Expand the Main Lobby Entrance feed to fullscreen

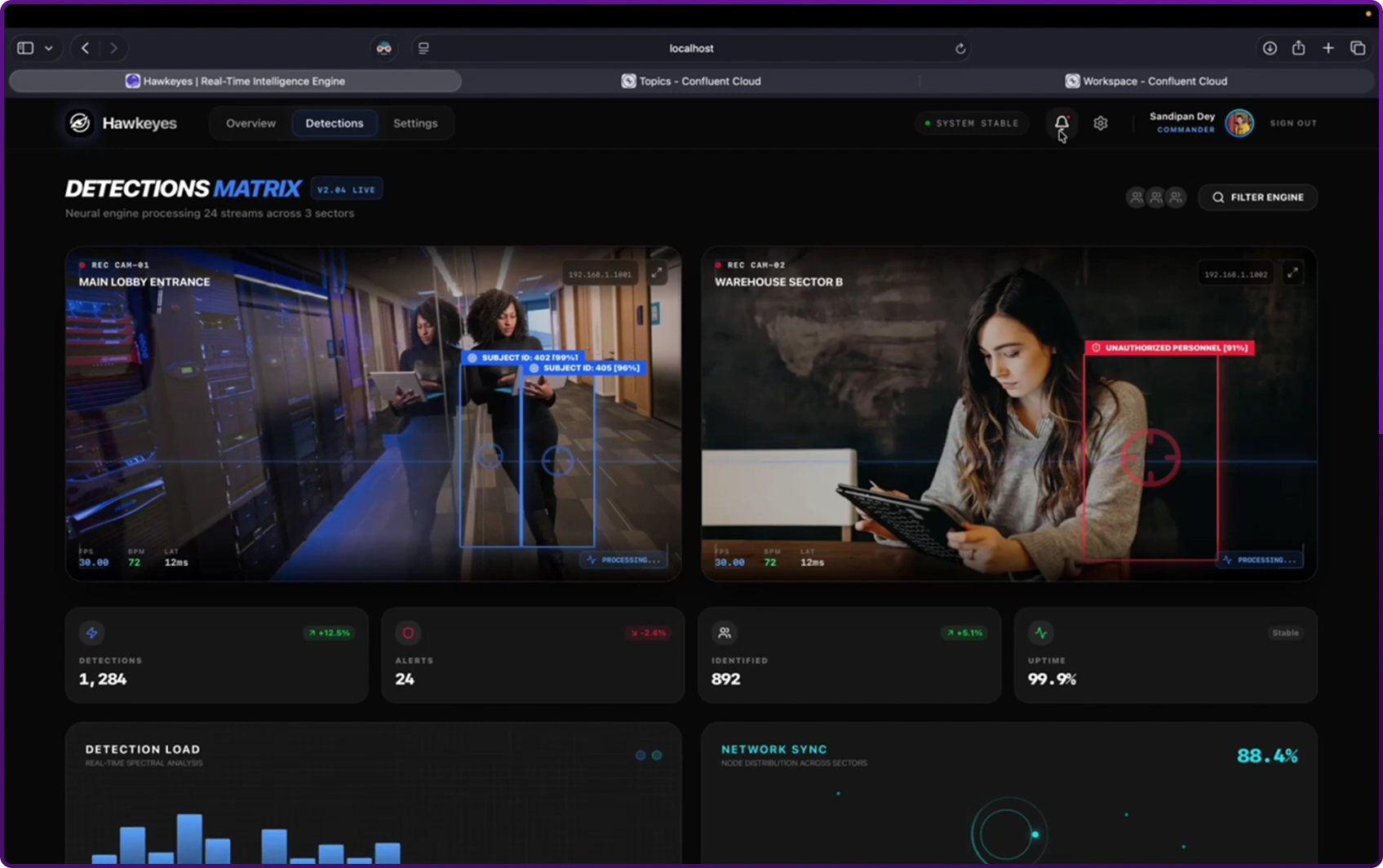click(657, 273)
